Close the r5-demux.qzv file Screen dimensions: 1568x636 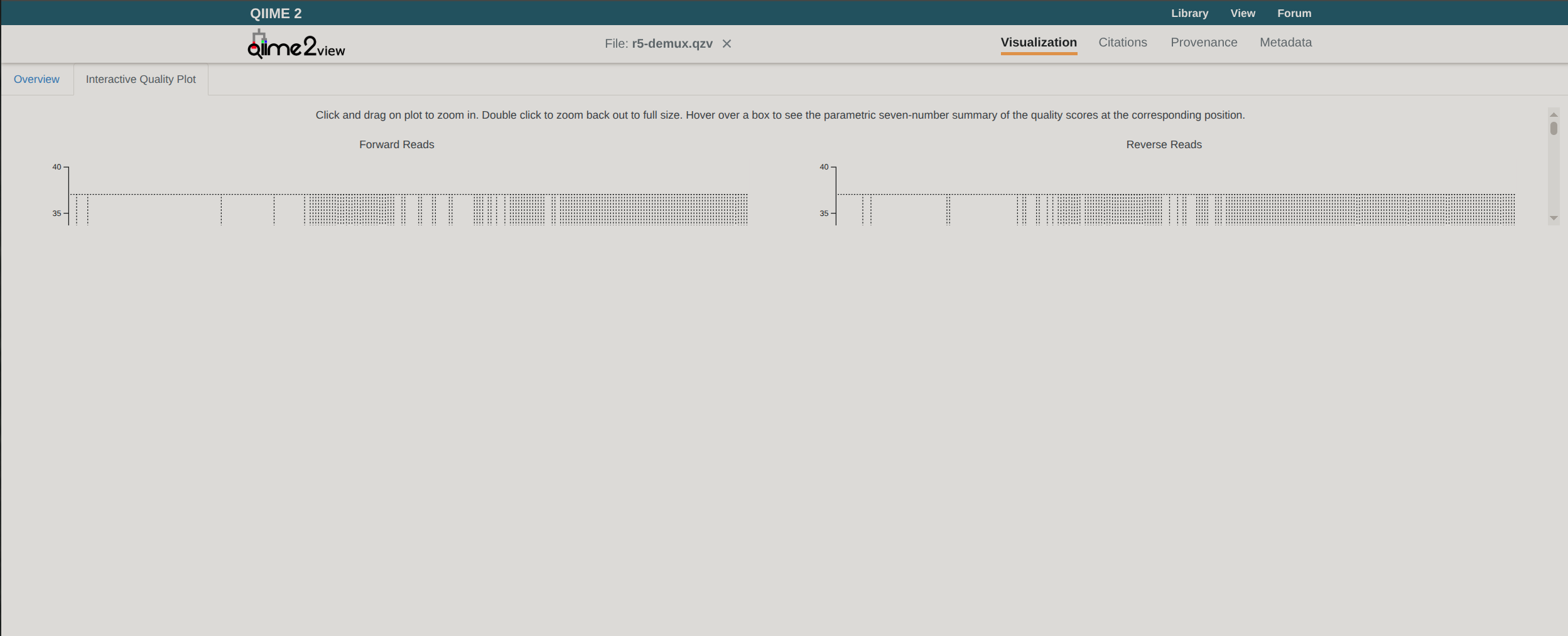click(x=727, y=44)
